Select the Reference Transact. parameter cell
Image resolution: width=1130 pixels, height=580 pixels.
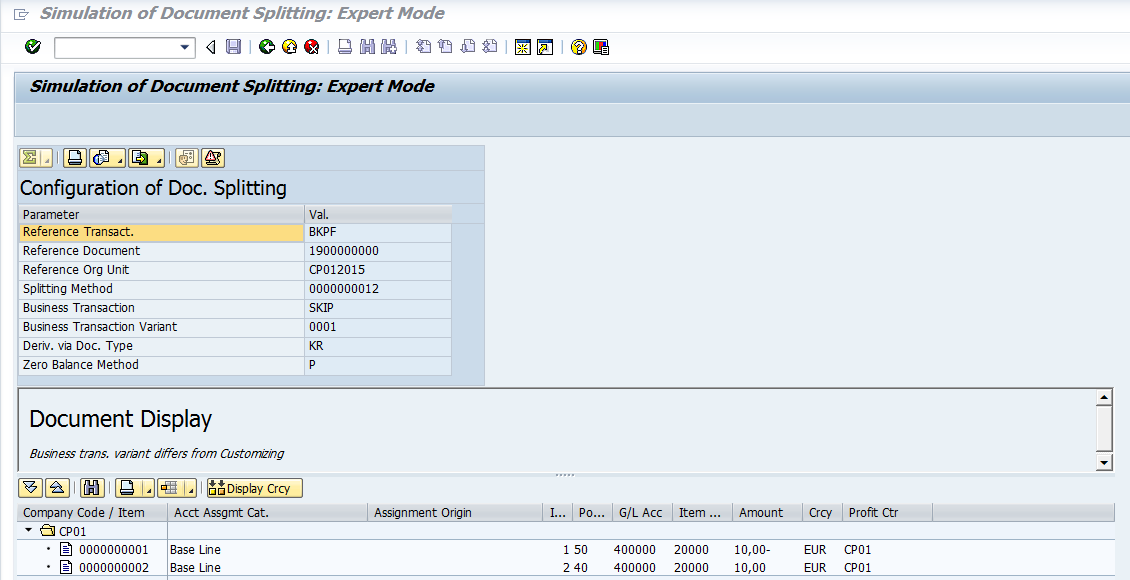coord(162,232)
